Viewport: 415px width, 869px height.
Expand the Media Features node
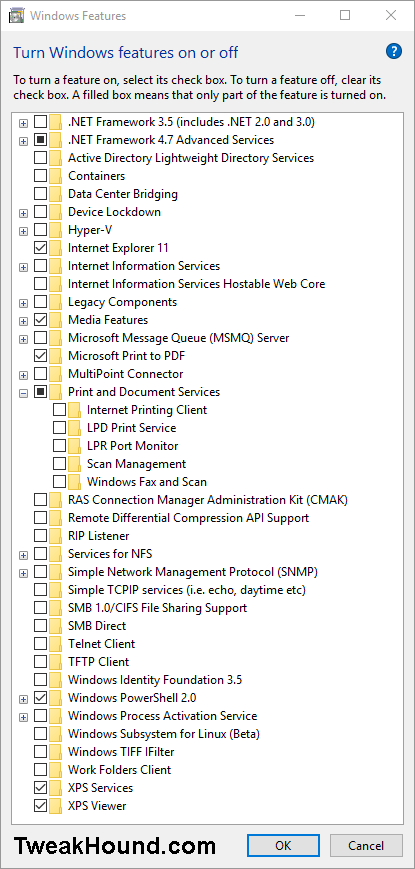pos(23,320)
